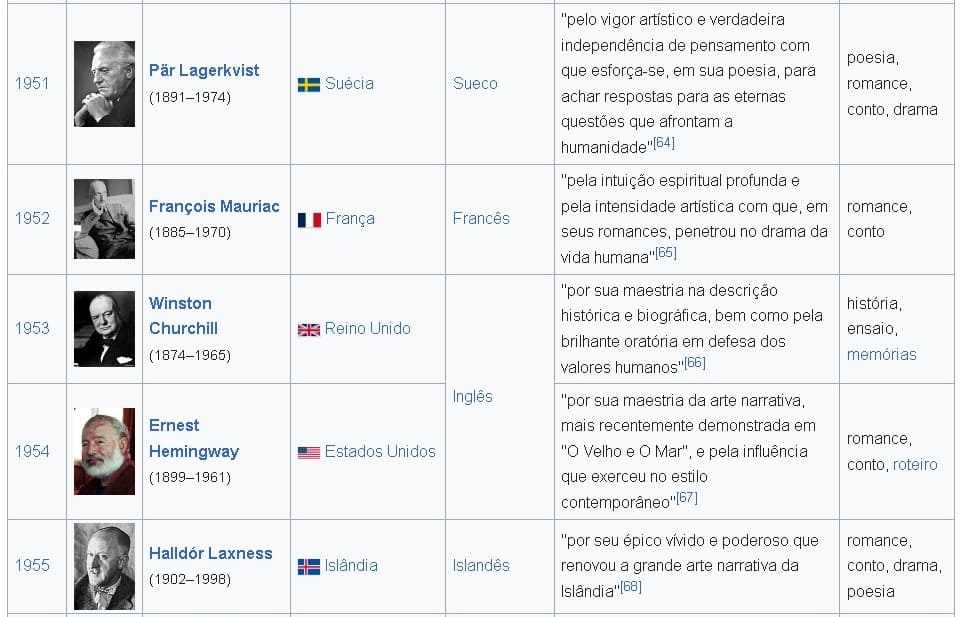Open Pär Lagerkvist portrait photo
Screen dimensions: 960x617
104,84
